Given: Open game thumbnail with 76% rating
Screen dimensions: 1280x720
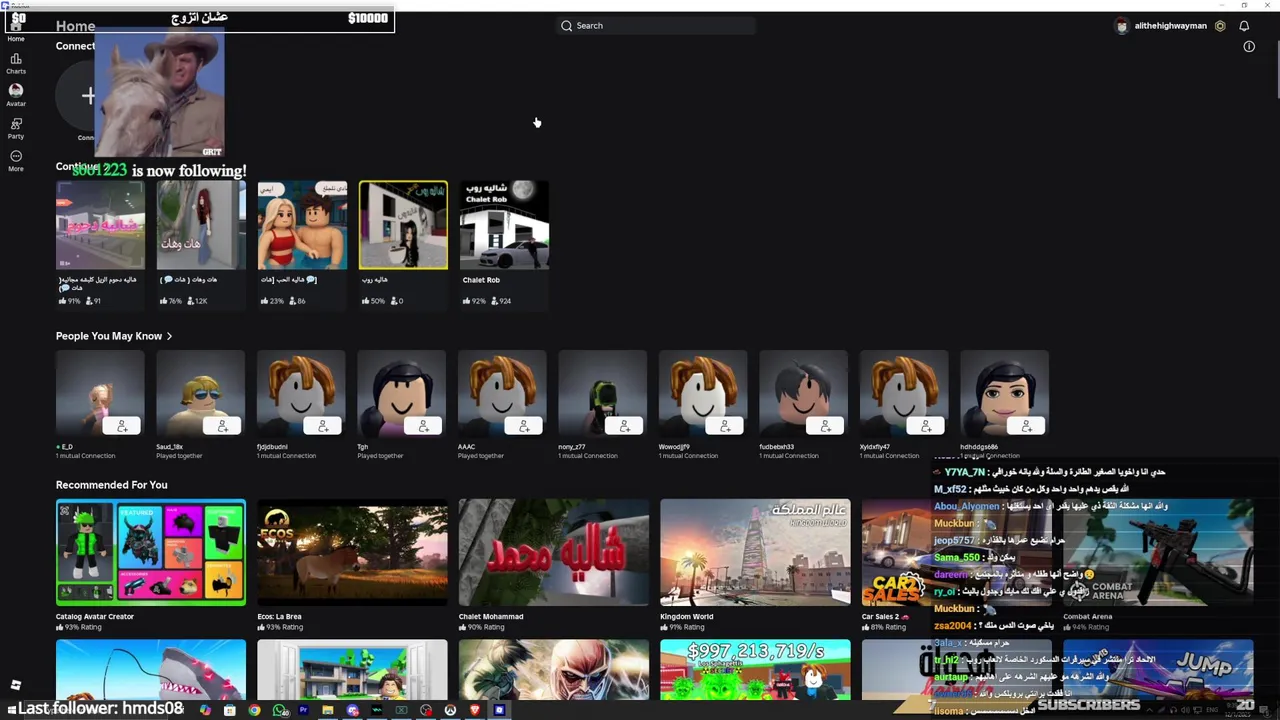Looking at the screenshot, I should (201, 225).
